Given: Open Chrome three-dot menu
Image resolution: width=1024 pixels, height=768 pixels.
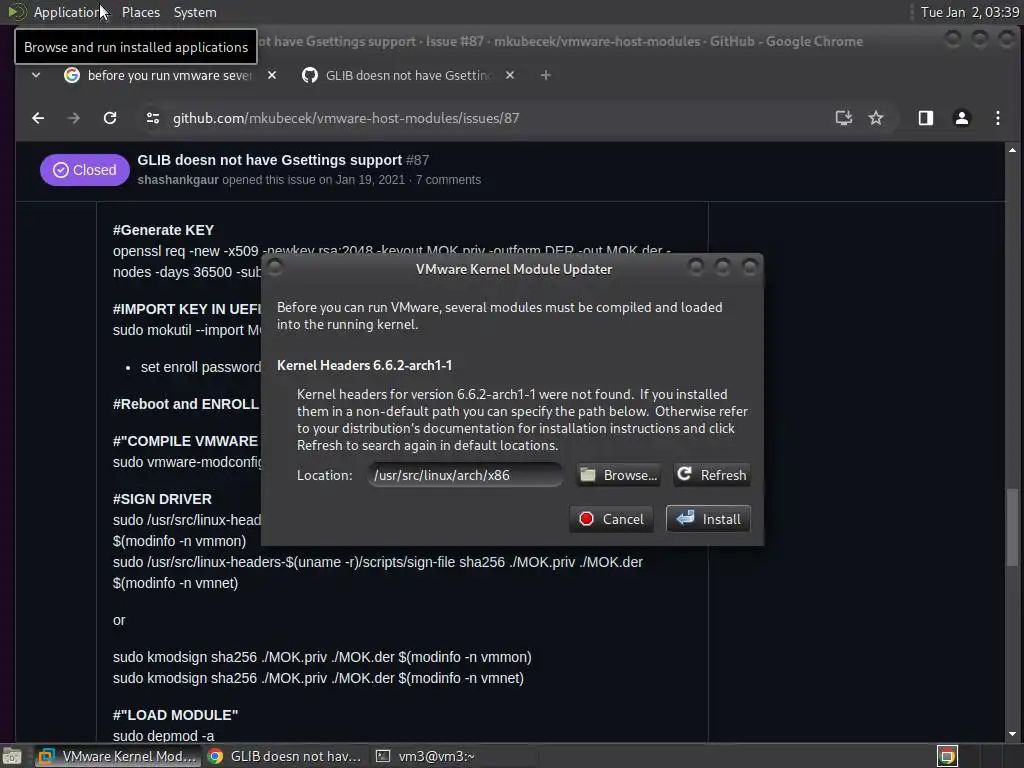Looking at the screenshot, I should click(997, 118).
